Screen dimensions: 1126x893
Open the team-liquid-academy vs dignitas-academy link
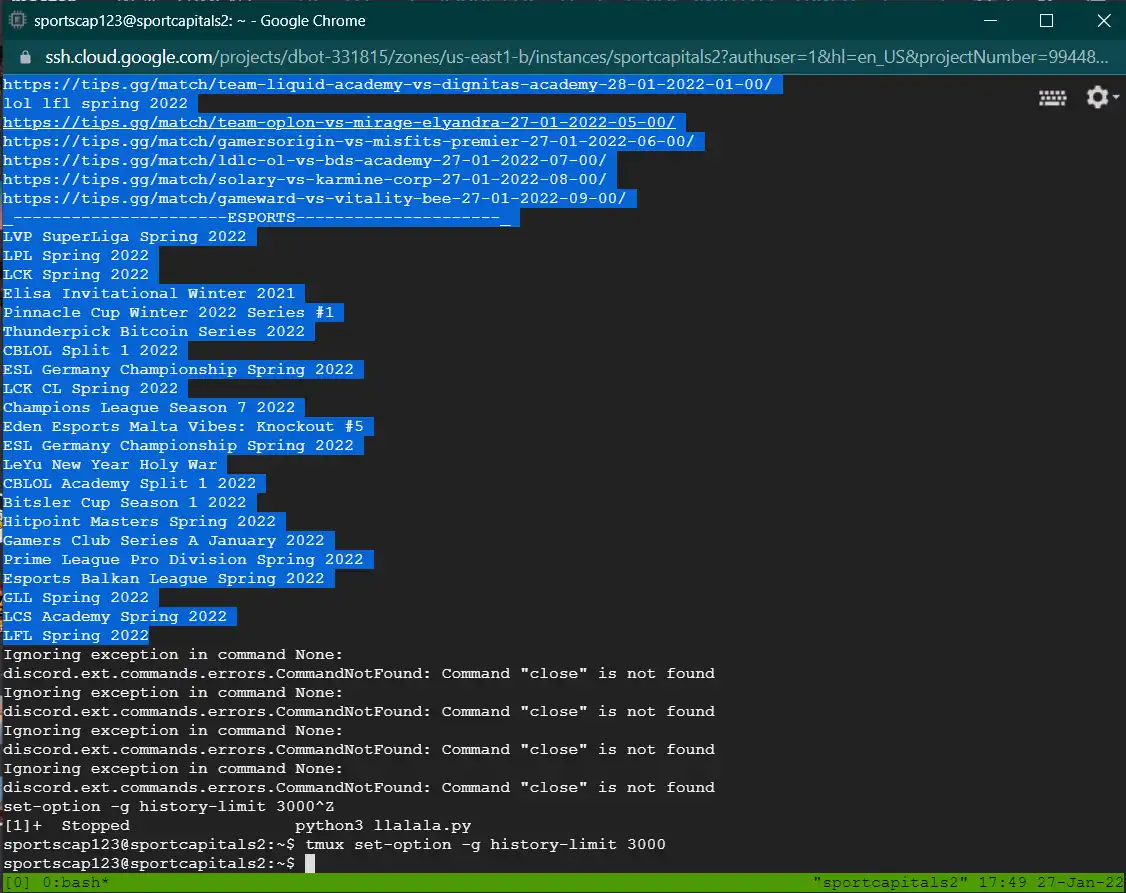(x=388, y=84)
